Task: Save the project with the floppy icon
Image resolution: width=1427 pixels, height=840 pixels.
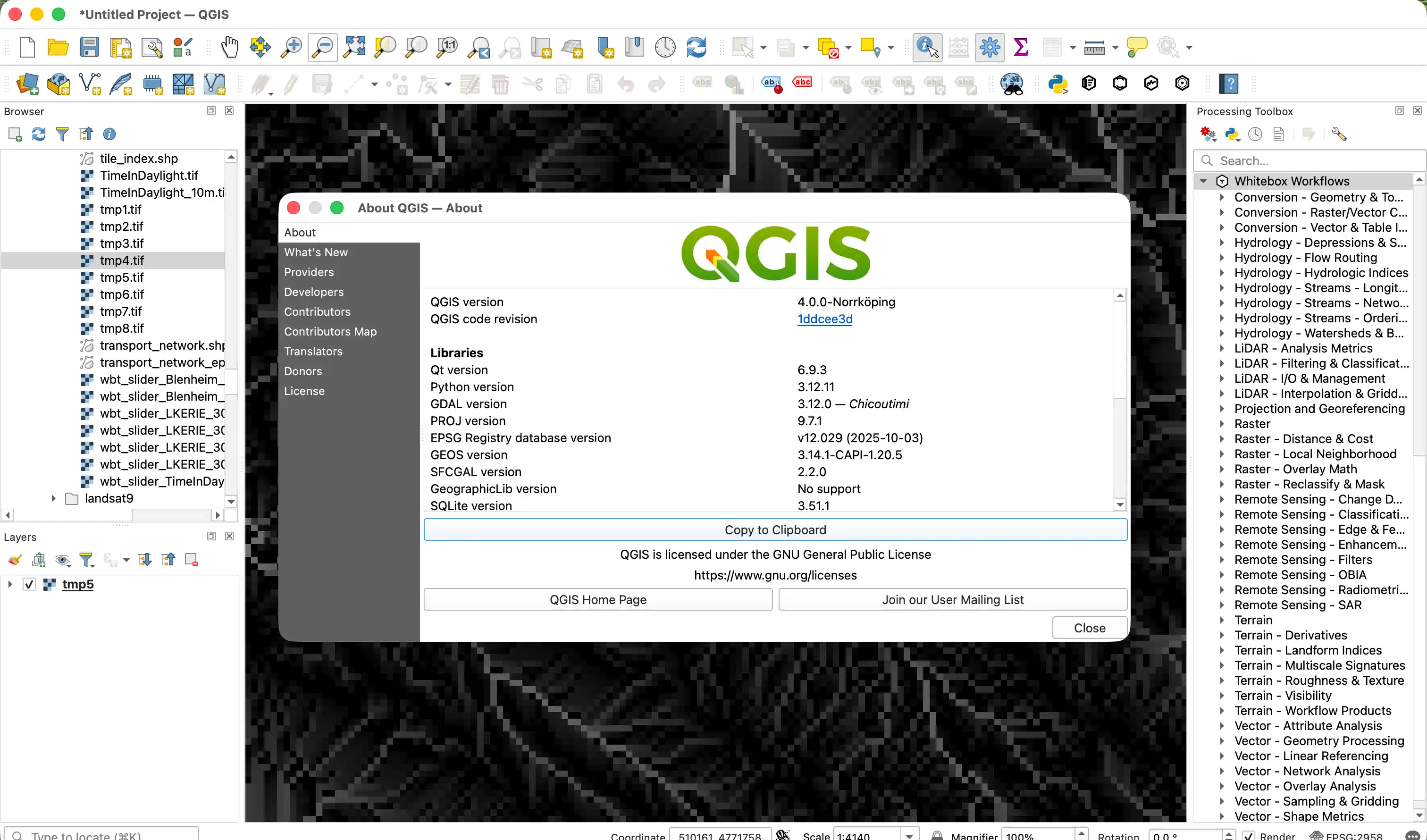Action: tap(89, 47)
